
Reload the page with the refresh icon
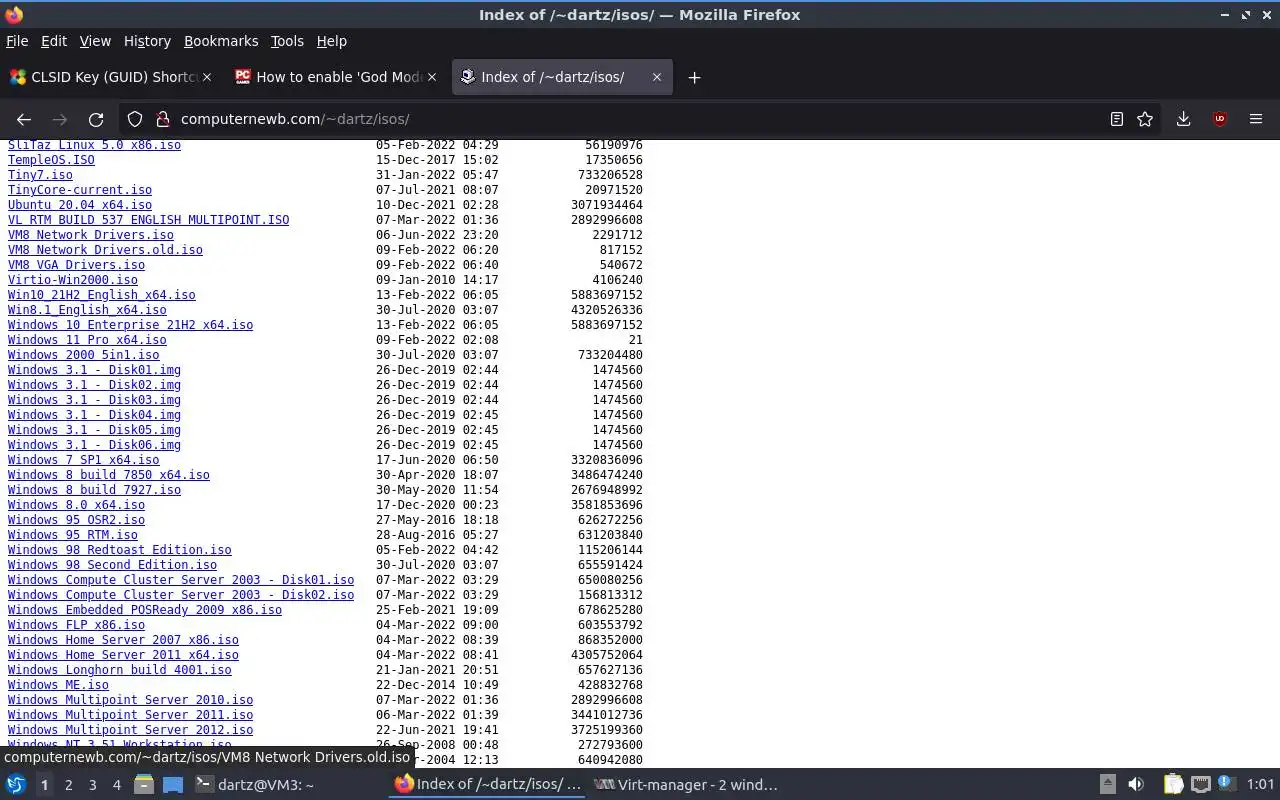(96, 119)
